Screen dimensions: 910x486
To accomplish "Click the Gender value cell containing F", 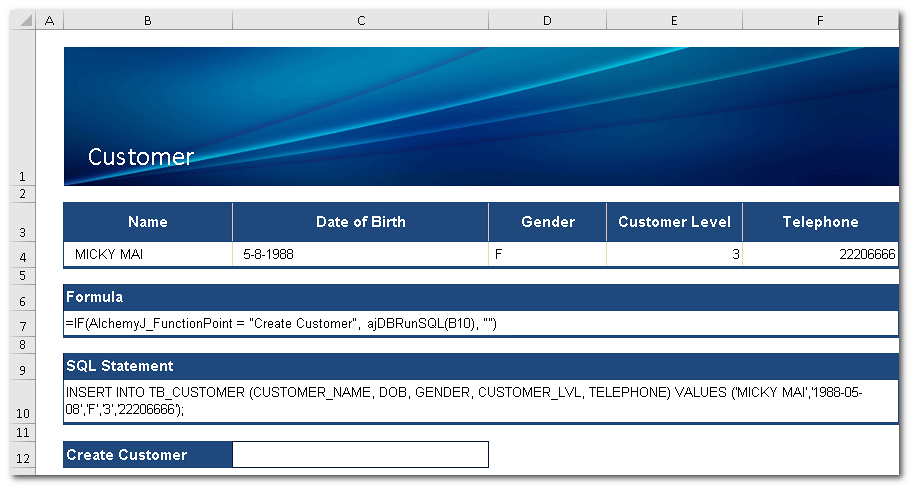I will pos(547,255).
